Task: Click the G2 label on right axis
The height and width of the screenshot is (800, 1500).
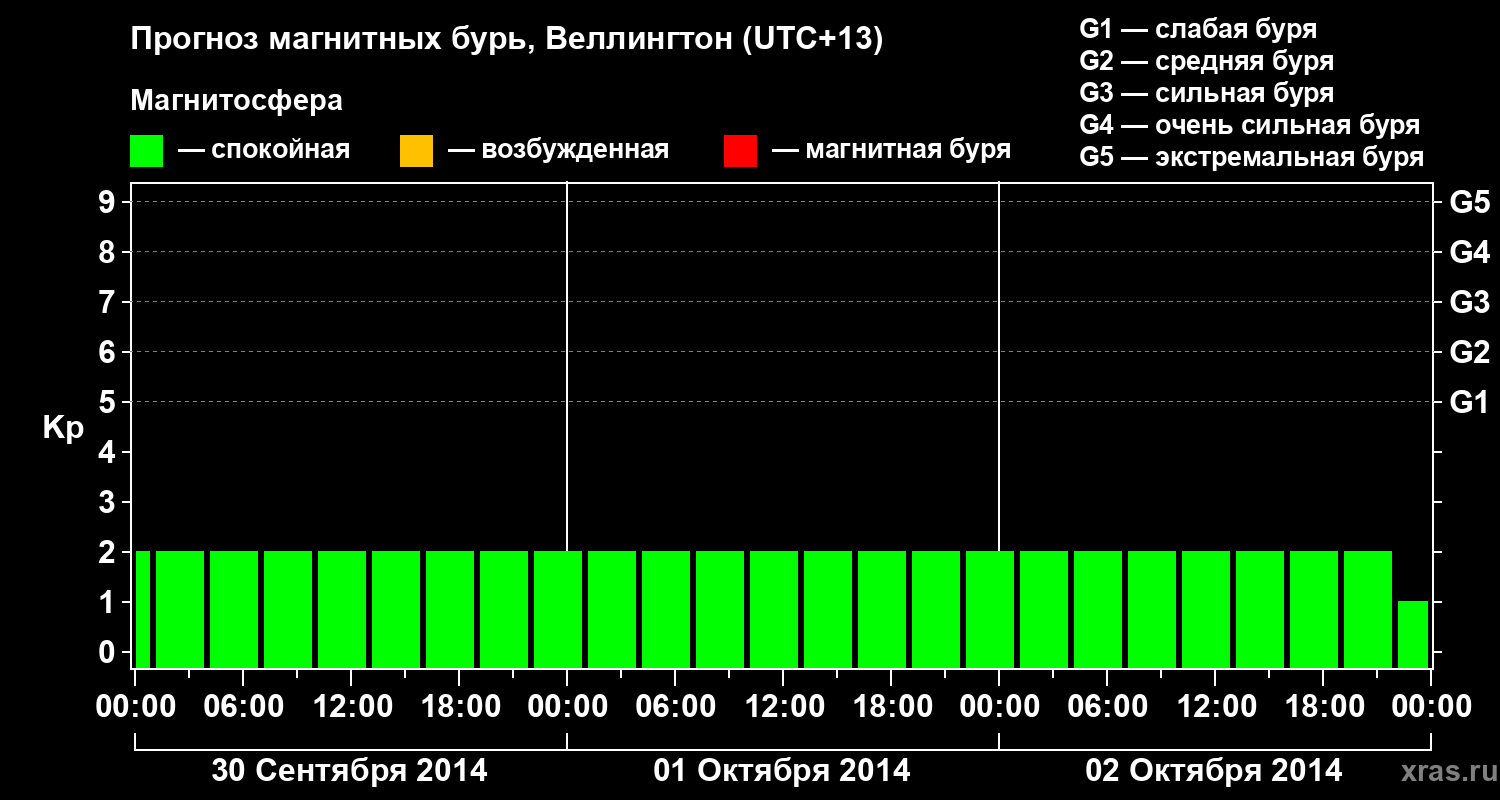Action: [x=1469, y=352]
